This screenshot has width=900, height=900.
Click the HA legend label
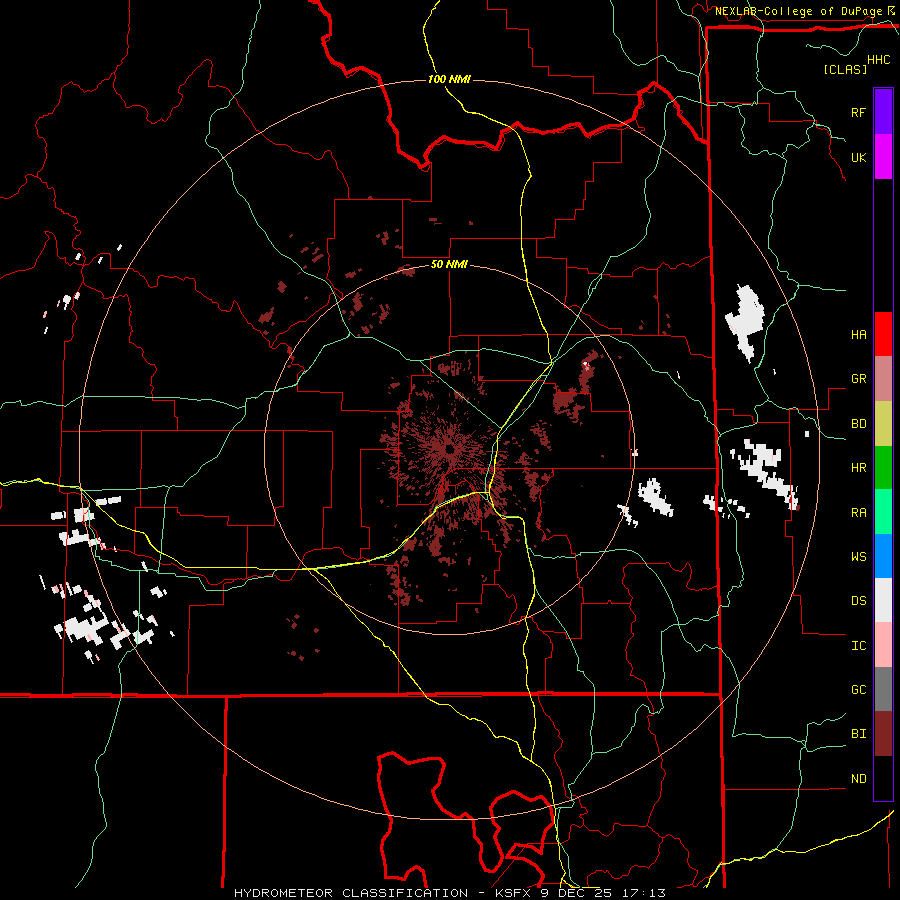pyautogui.click(x=858, y=334)
